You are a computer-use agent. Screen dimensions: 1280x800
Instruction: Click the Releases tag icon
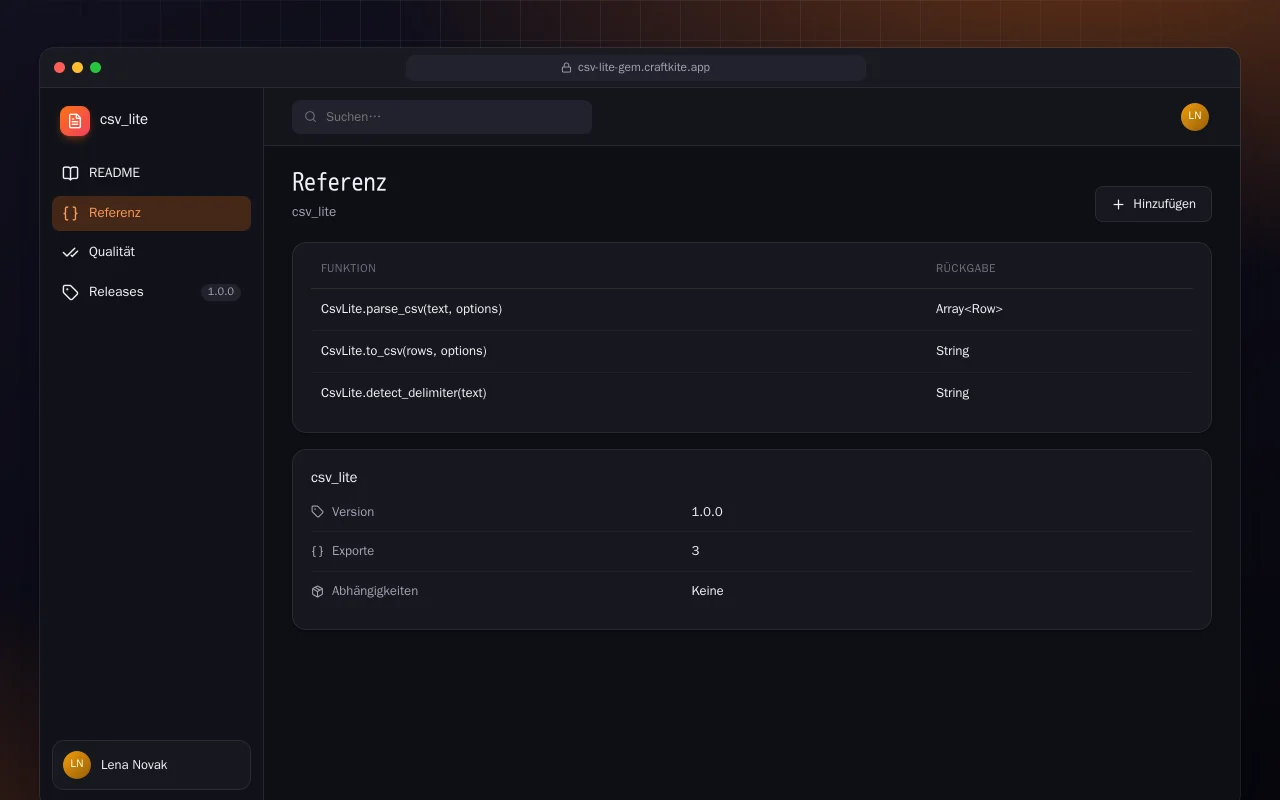70,292
